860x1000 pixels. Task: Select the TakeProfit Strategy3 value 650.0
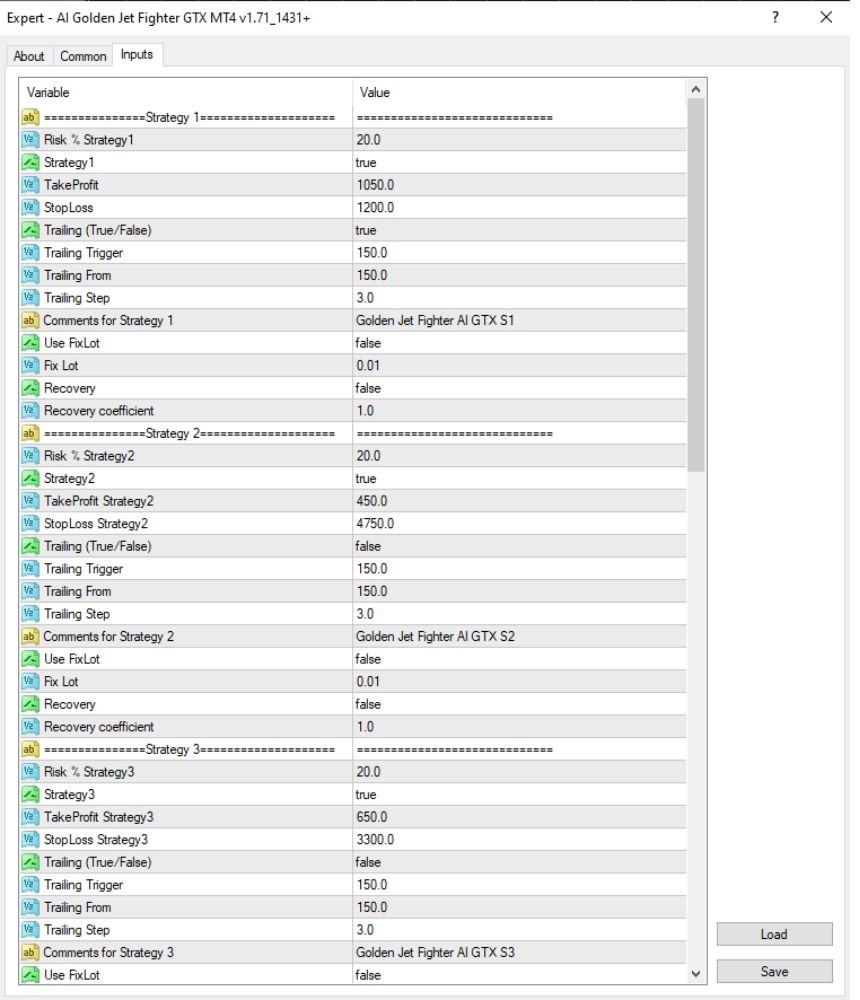(372, 817)
